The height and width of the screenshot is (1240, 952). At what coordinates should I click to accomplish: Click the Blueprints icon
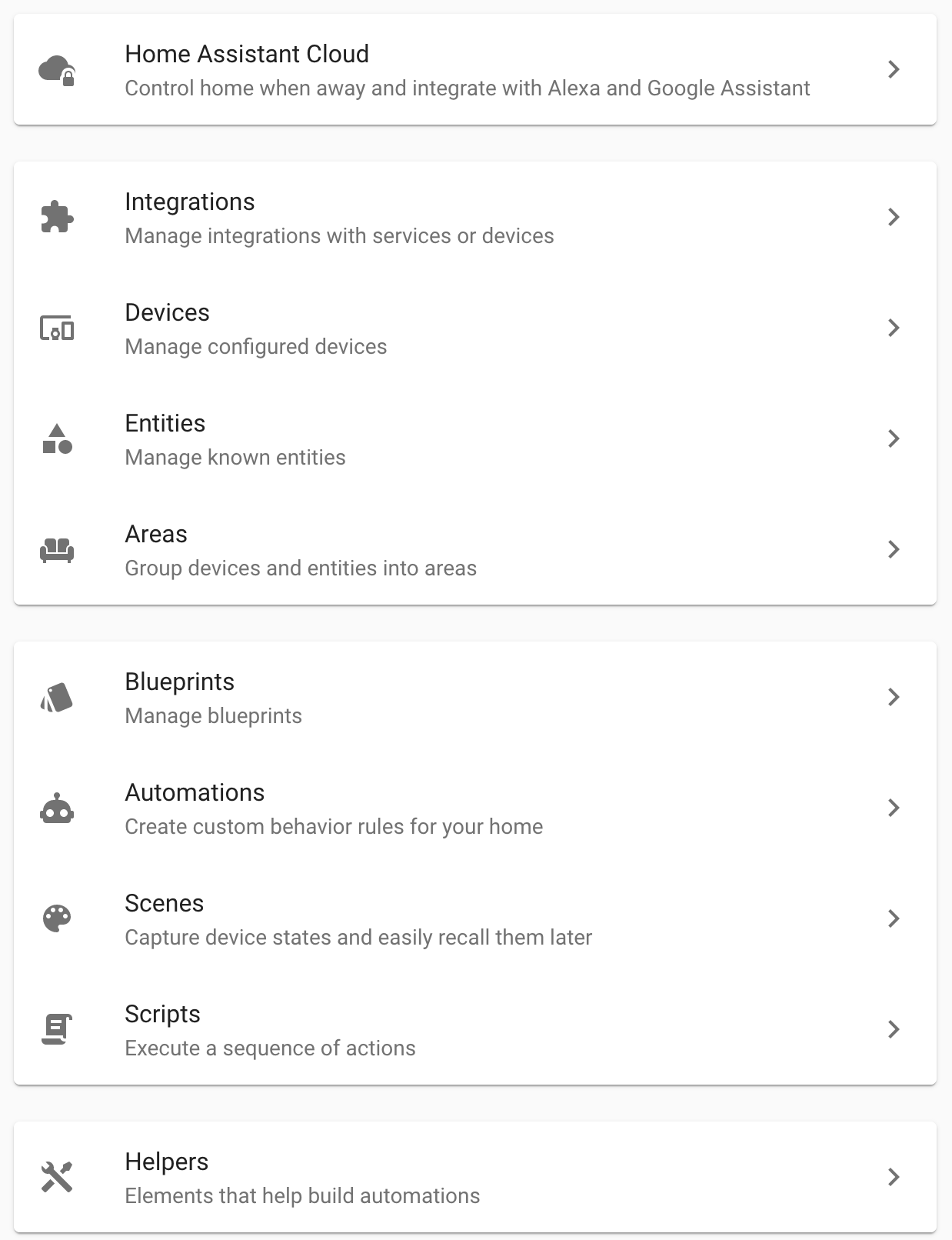pos(57,697)
